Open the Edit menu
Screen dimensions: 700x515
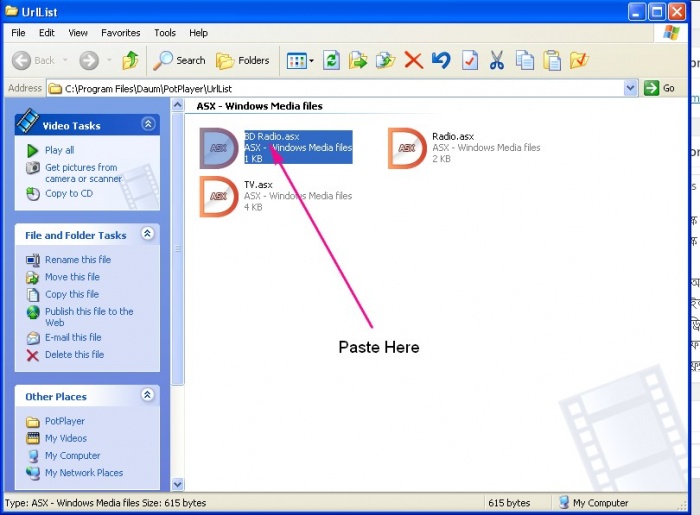click(x=46, y=33)
